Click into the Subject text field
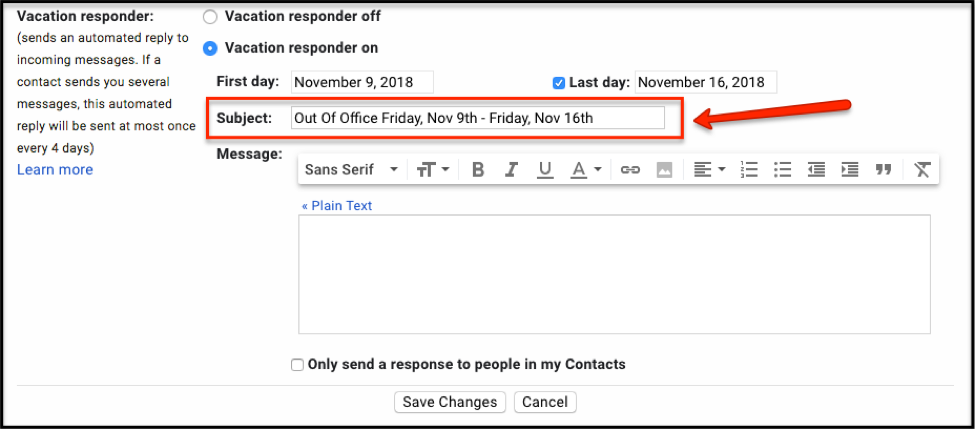 (477, 118)
